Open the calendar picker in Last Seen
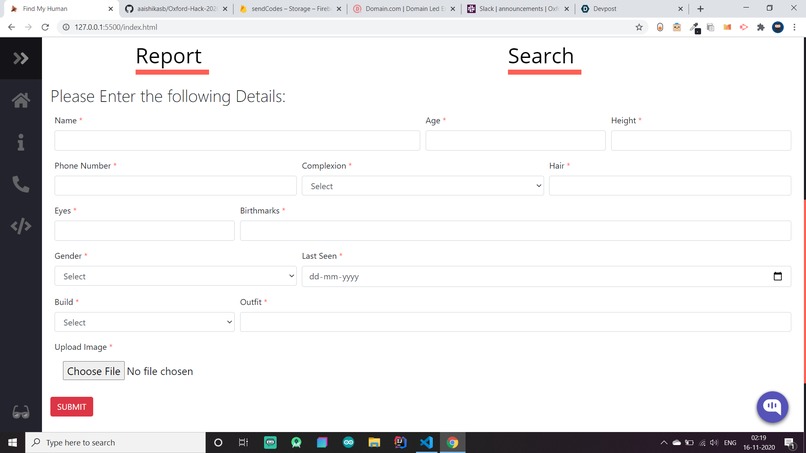 (x=777, y=276)
